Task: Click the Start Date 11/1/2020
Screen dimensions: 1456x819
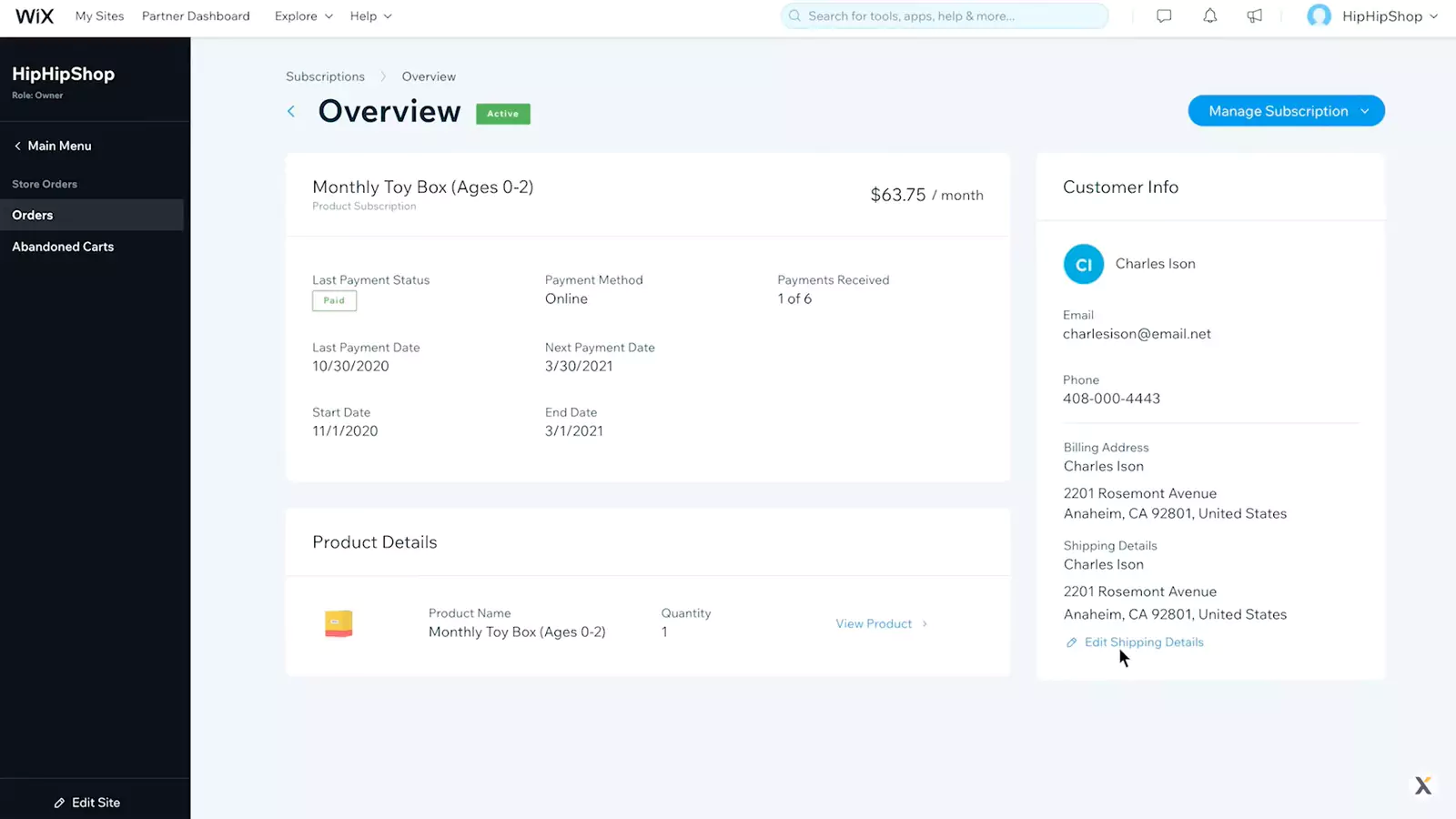Action: [x=345, y=431]
